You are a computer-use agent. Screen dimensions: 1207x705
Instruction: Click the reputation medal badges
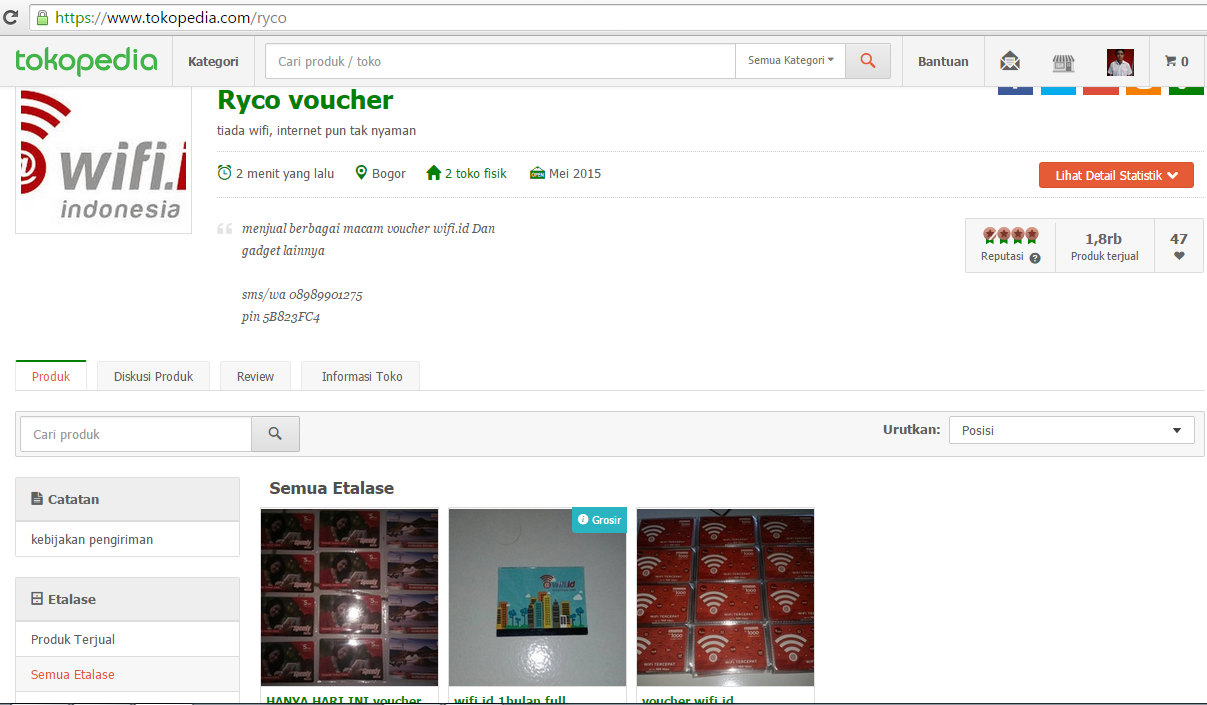[1010, 236]
